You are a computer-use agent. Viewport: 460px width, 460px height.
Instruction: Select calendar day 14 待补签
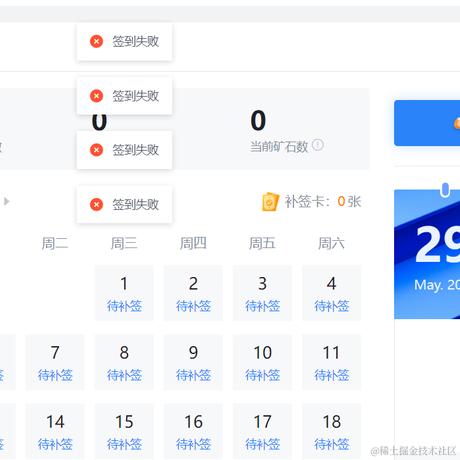(55, 431)
